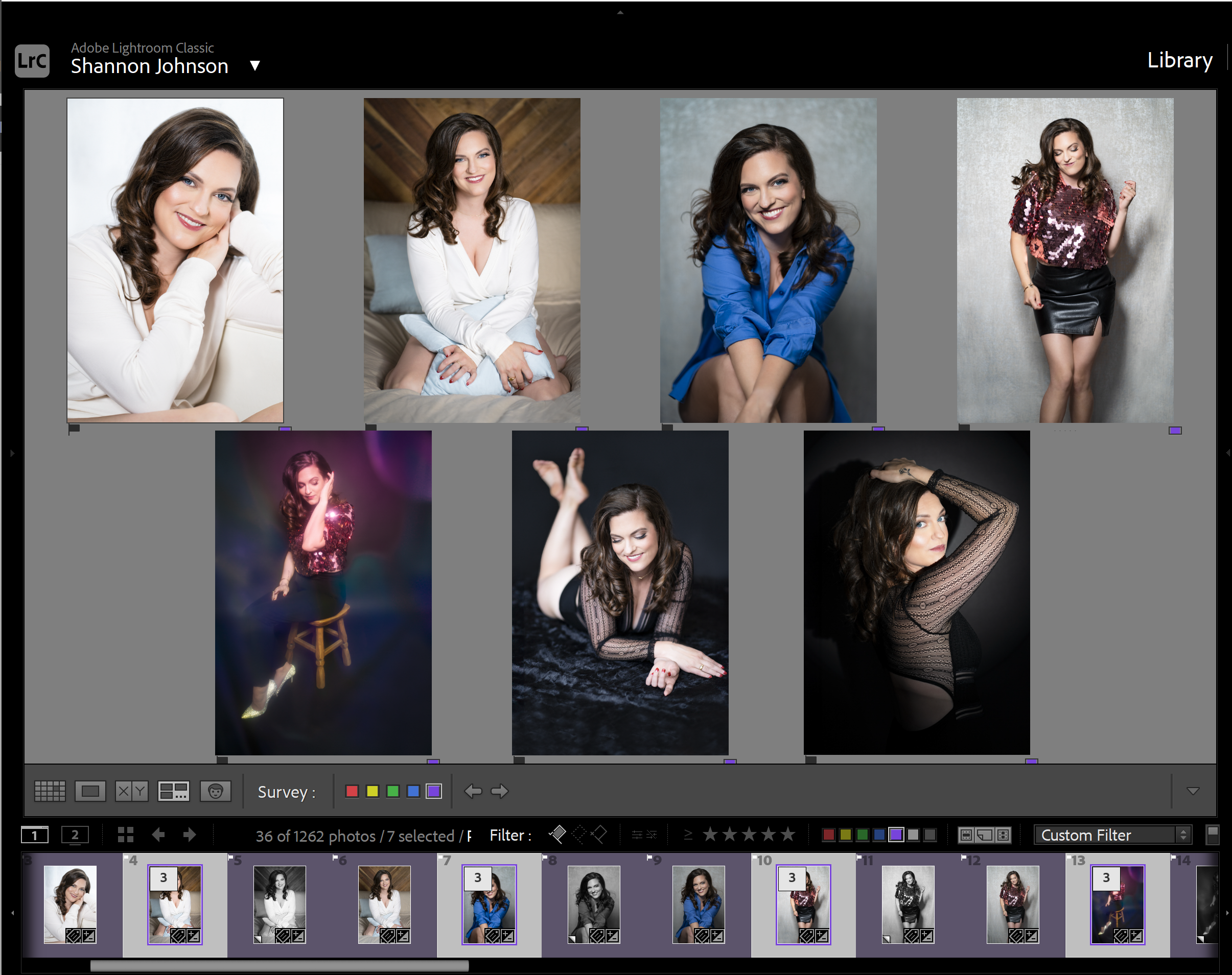Open identity plate menu next to Shannon Johnson

click(x=255, y=66)
